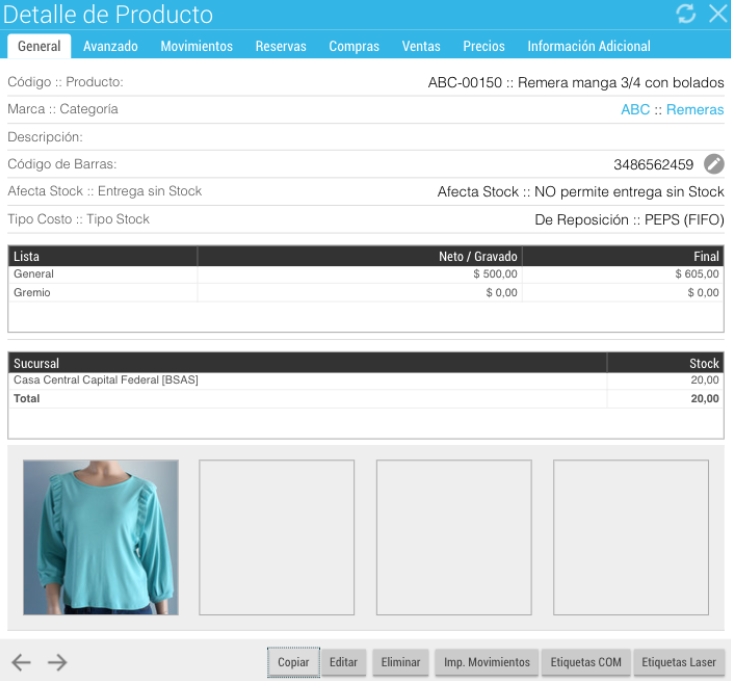Viewport: 731px width, 681px height.
Task: Click product name ABC-00150 Remera manga 3/4
Action: [576, 83]
